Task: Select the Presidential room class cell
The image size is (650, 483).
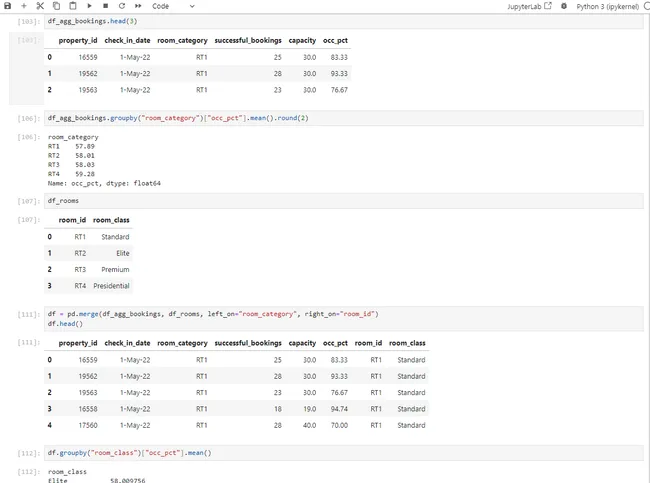Action: [x=111, y=286]
